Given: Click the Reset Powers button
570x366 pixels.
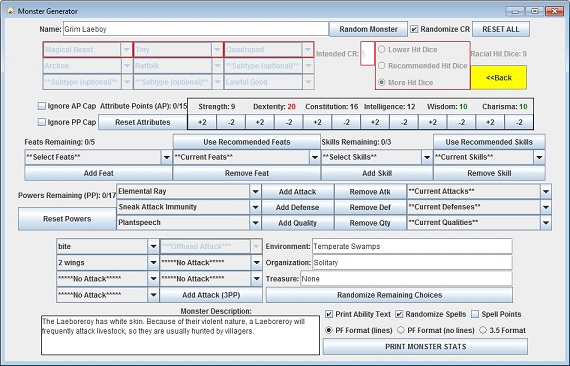Looking at the screenshot, I should click(67, 219).
